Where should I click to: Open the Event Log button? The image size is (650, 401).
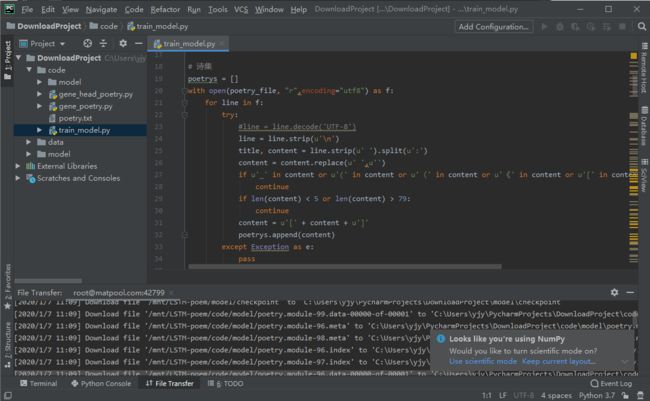point(611,383)
